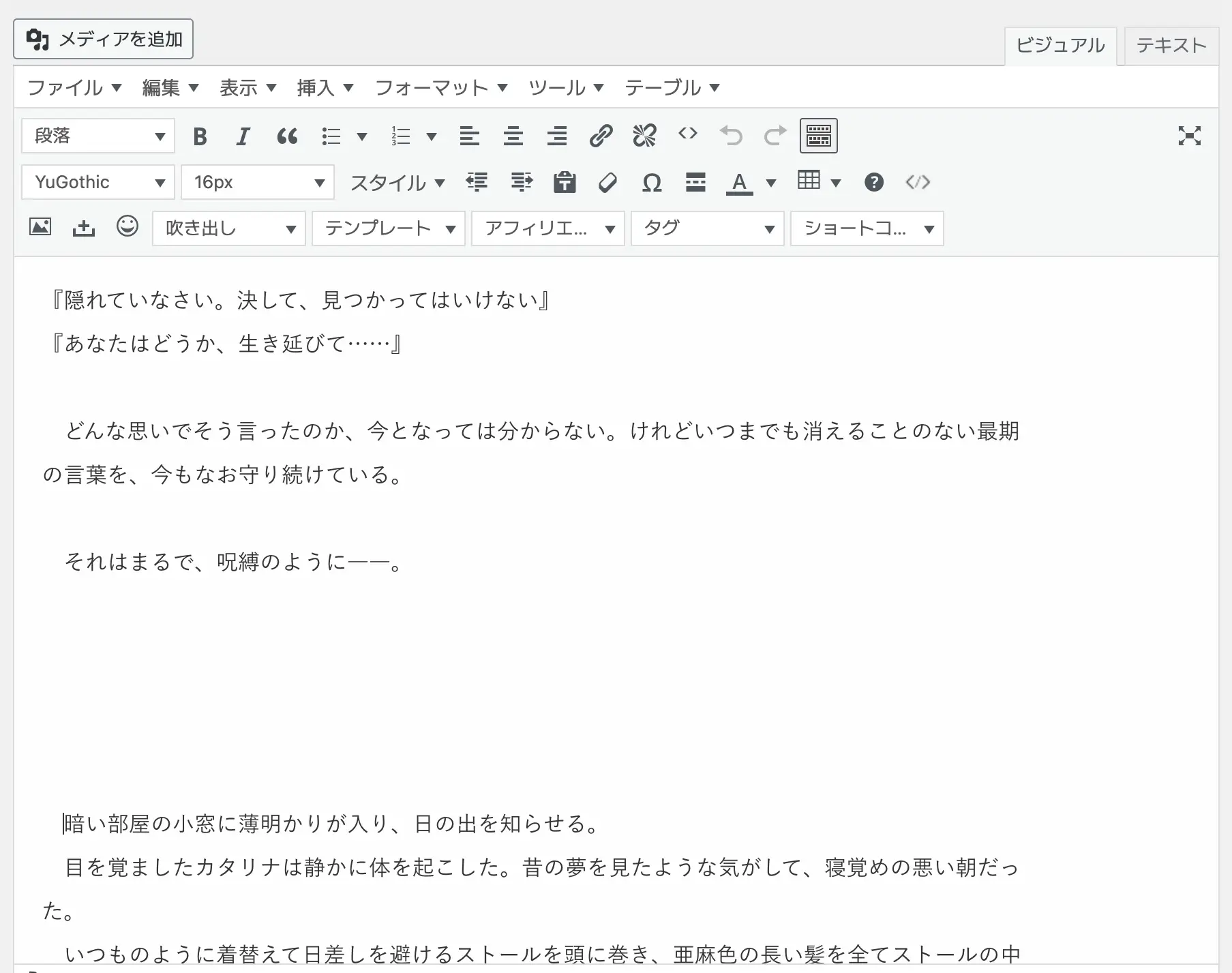Expand numbered list style arrow
The width and height of the screenshot is (1232, 973).
click(x=432, y=137)
